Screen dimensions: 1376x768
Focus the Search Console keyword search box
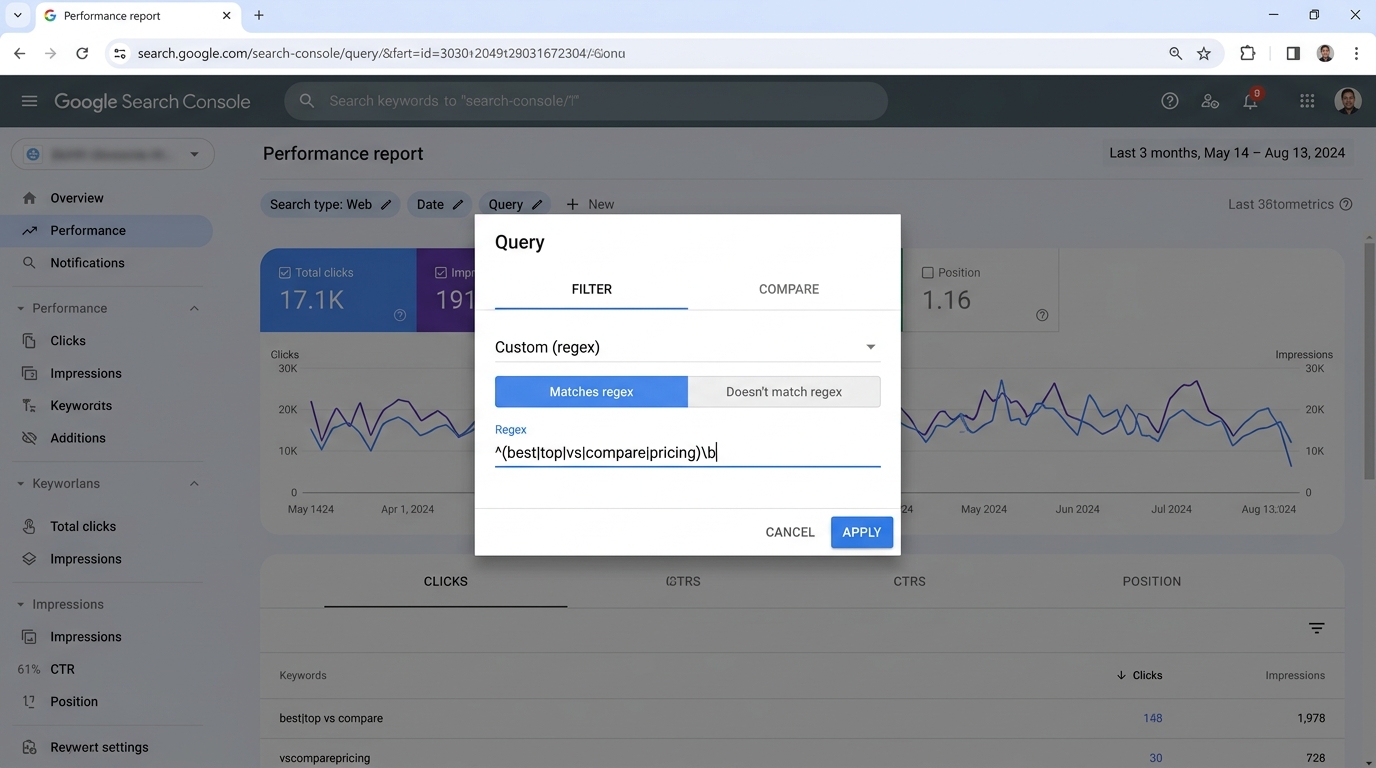[586, 101]
